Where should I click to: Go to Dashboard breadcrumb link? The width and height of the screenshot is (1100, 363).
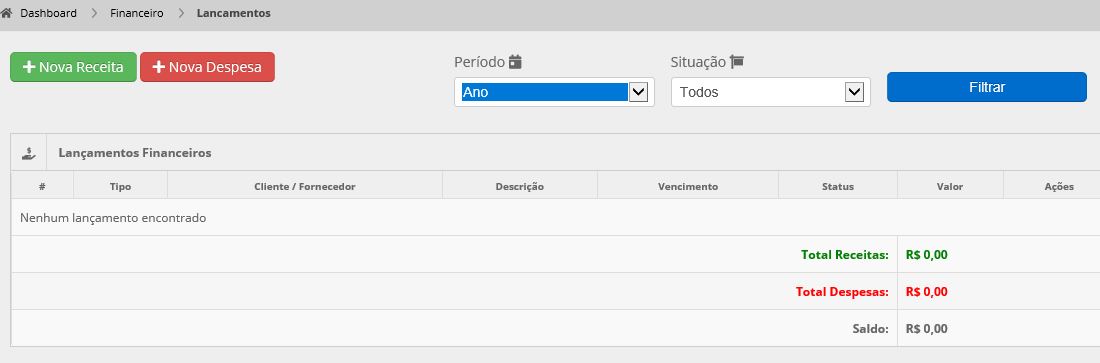click(48, 13)
